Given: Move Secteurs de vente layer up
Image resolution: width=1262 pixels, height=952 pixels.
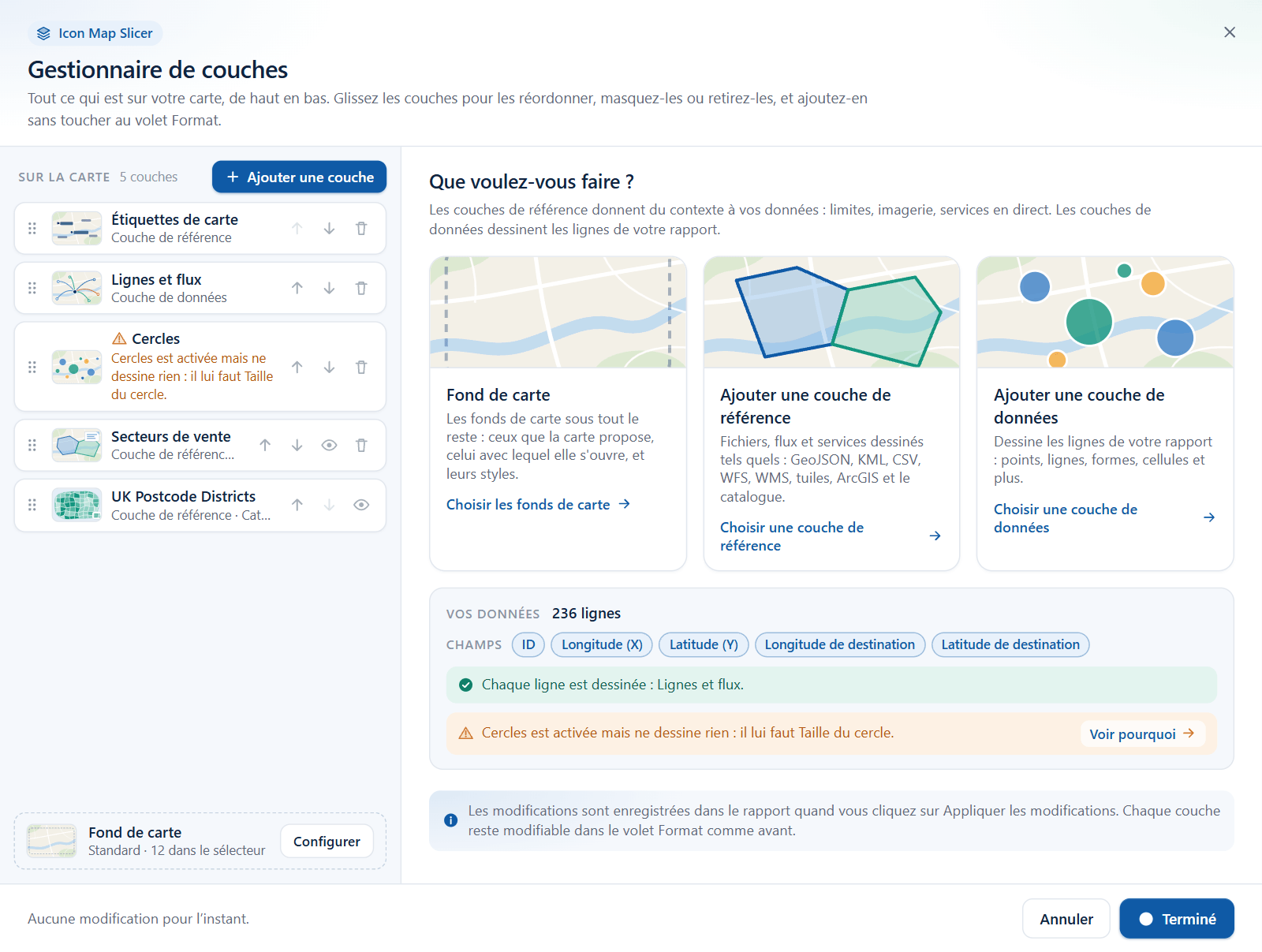Looking at the screenshot, I should pyautogui.click(x=265, y=446).
